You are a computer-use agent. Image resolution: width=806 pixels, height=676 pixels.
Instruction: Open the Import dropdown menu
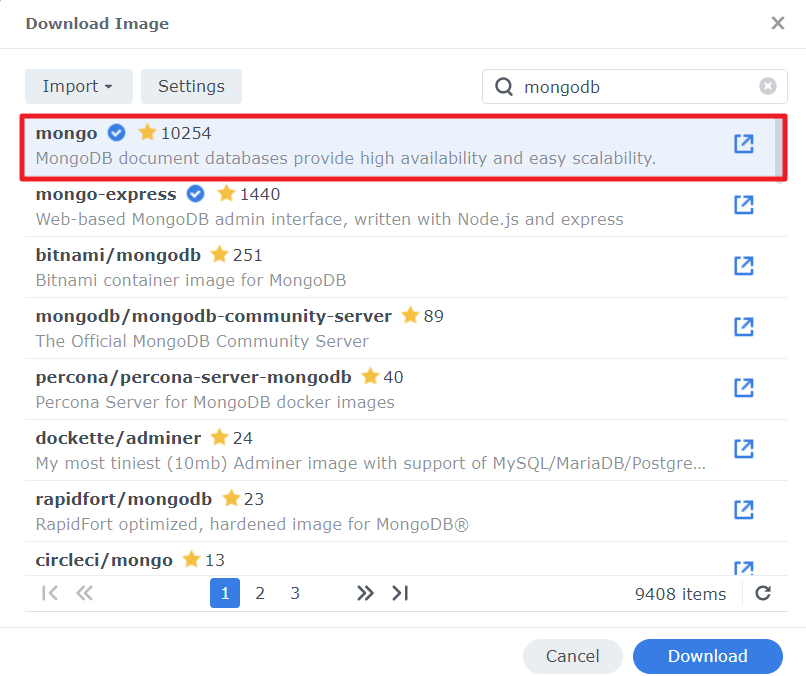pos(79,86)
